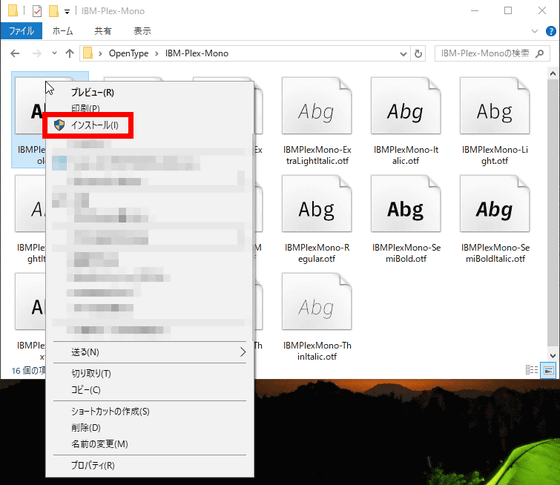
Task: Click the chevron between OpenType and IBM-Plex-Mono
Action: [x=157, y=54]
